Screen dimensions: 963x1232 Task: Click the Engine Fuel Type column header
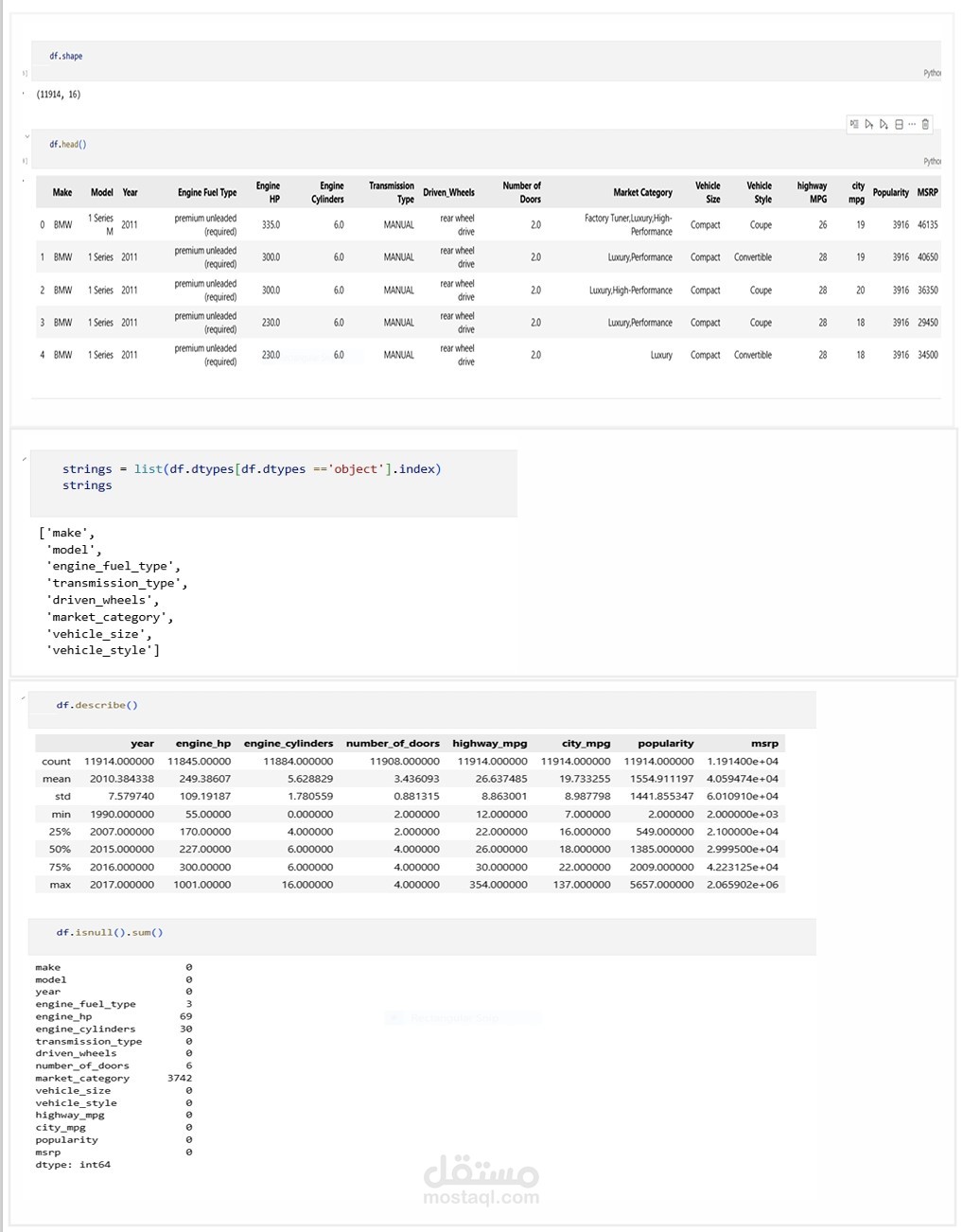(x=207, y=192)
